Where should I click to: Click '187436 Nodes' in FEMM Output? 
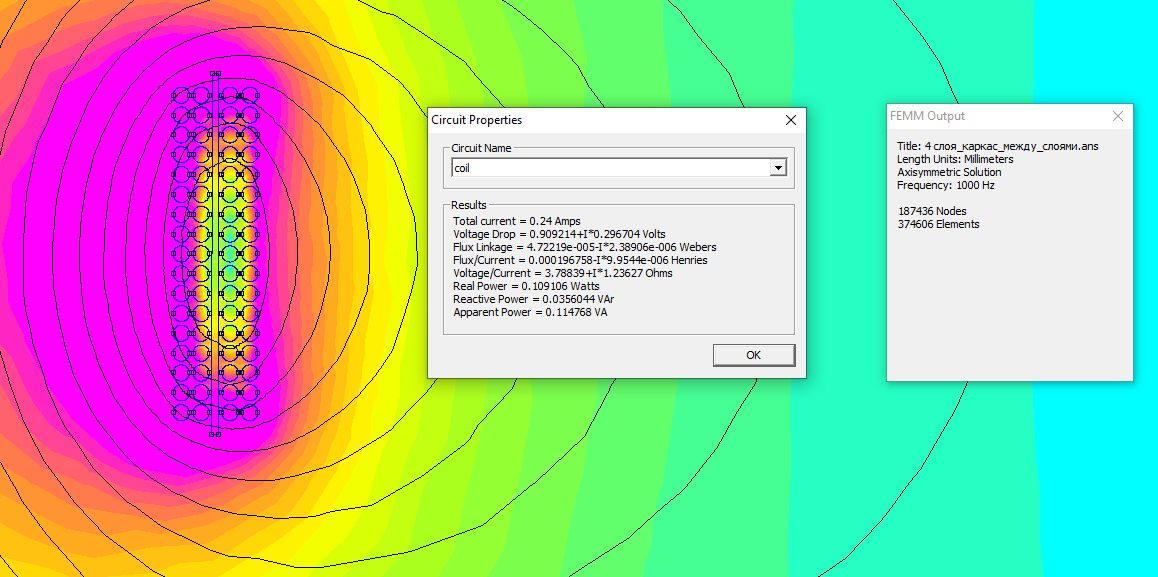932,211
